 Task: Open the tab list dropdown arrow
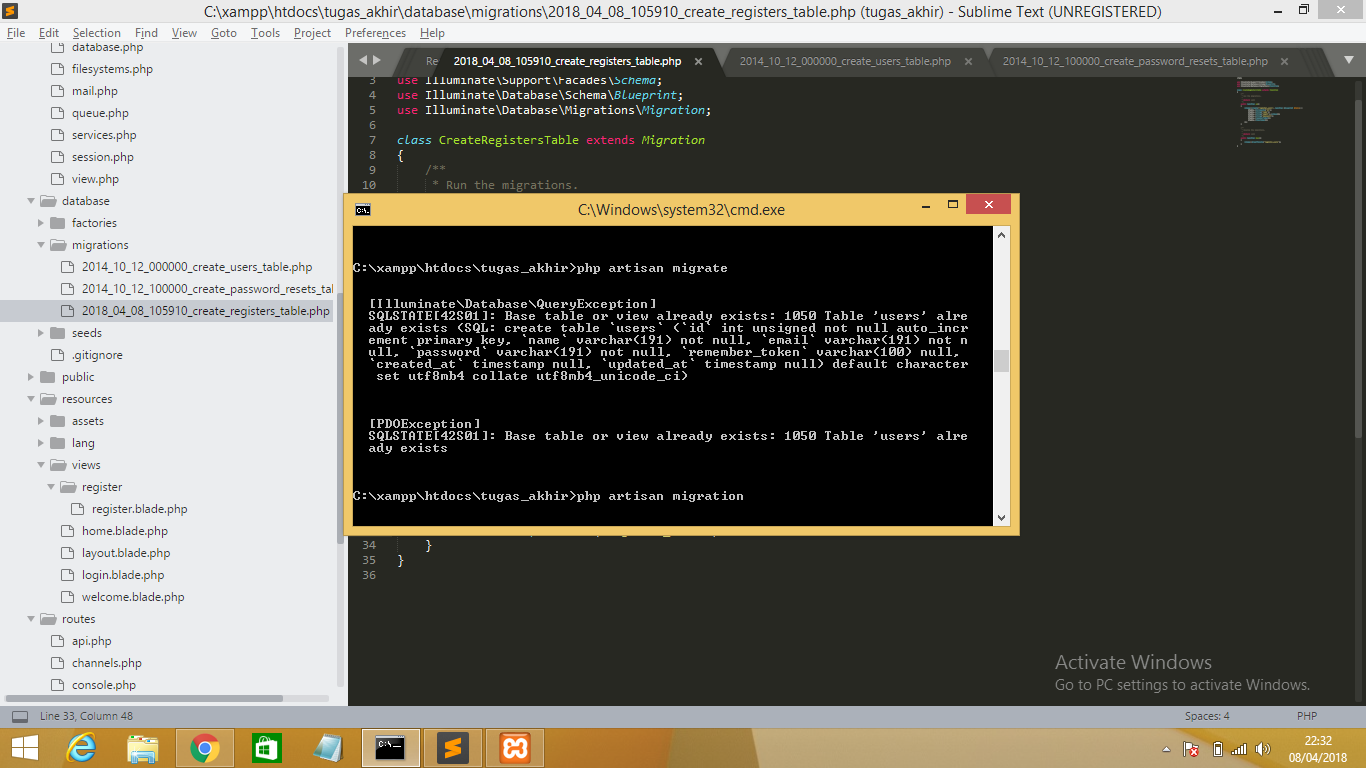tap(1351, 61)
